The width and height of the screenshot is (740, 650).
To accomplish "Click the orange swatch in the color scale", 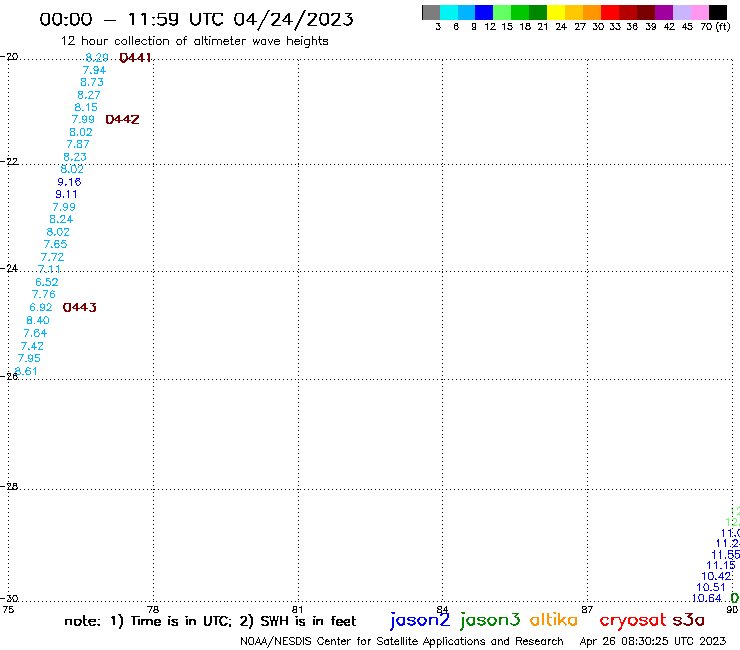I will (592, 12).
